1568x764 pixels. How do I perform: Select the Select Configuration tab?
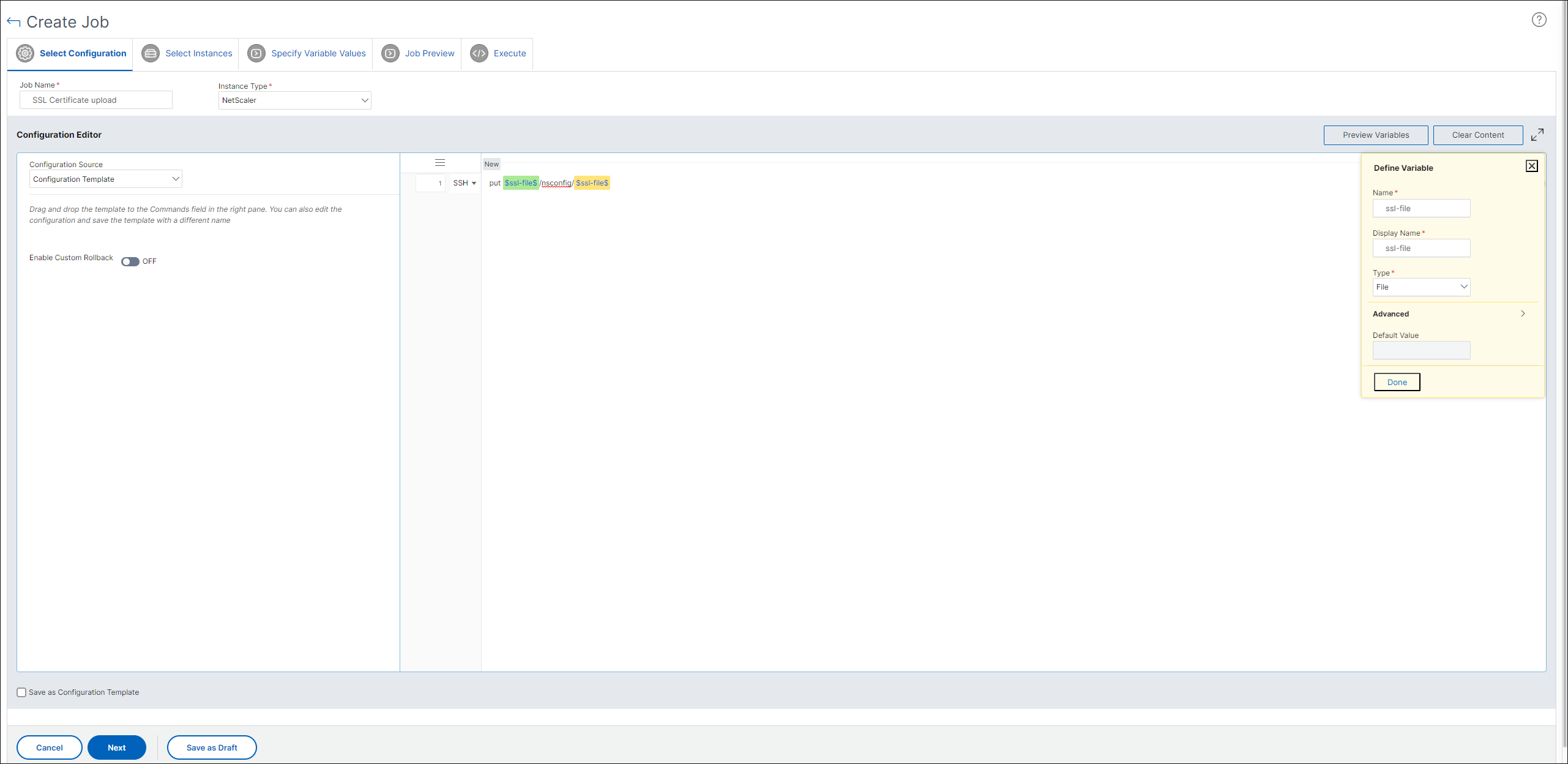(x=71, y=53)
